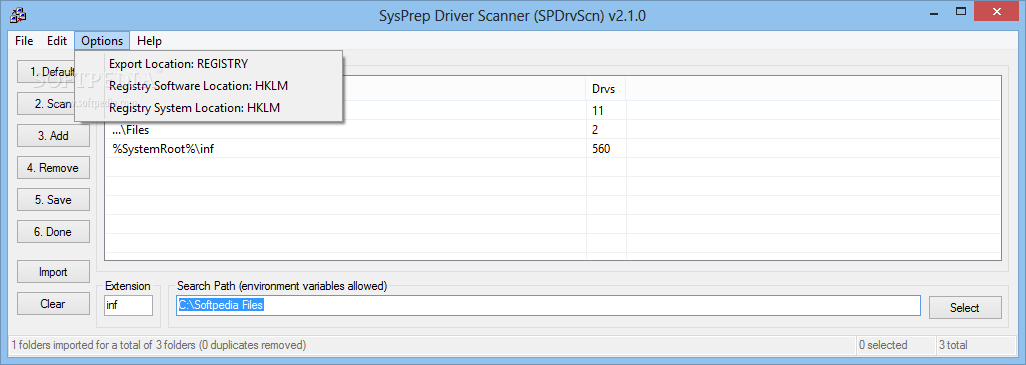The height and width of the screenshot is (365, 1026).
Task: Click the 3 total status indicator
Action: coord(953,345)
